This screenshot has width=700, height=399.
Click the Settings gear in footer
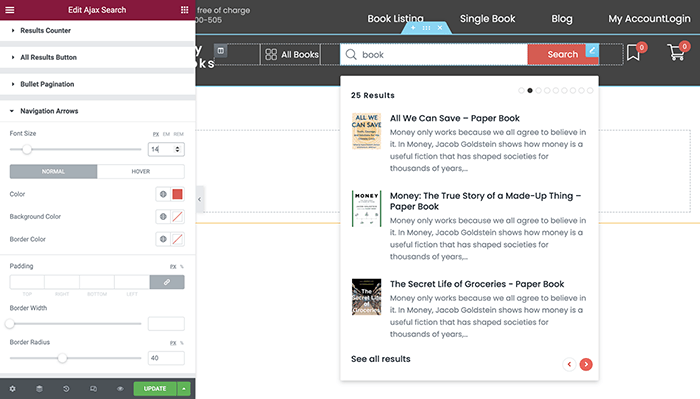click(x=12, y=389)
